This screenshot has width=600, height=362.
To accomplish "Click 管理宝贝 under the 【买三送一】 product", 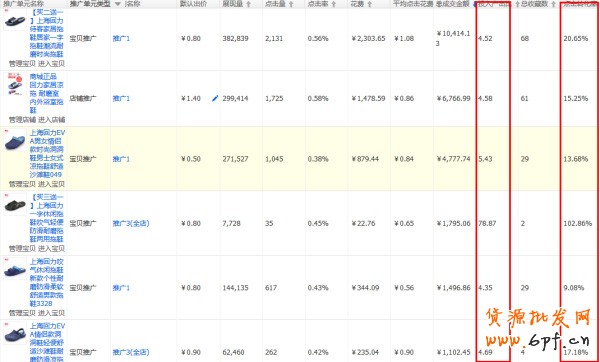I will (22, 249).
